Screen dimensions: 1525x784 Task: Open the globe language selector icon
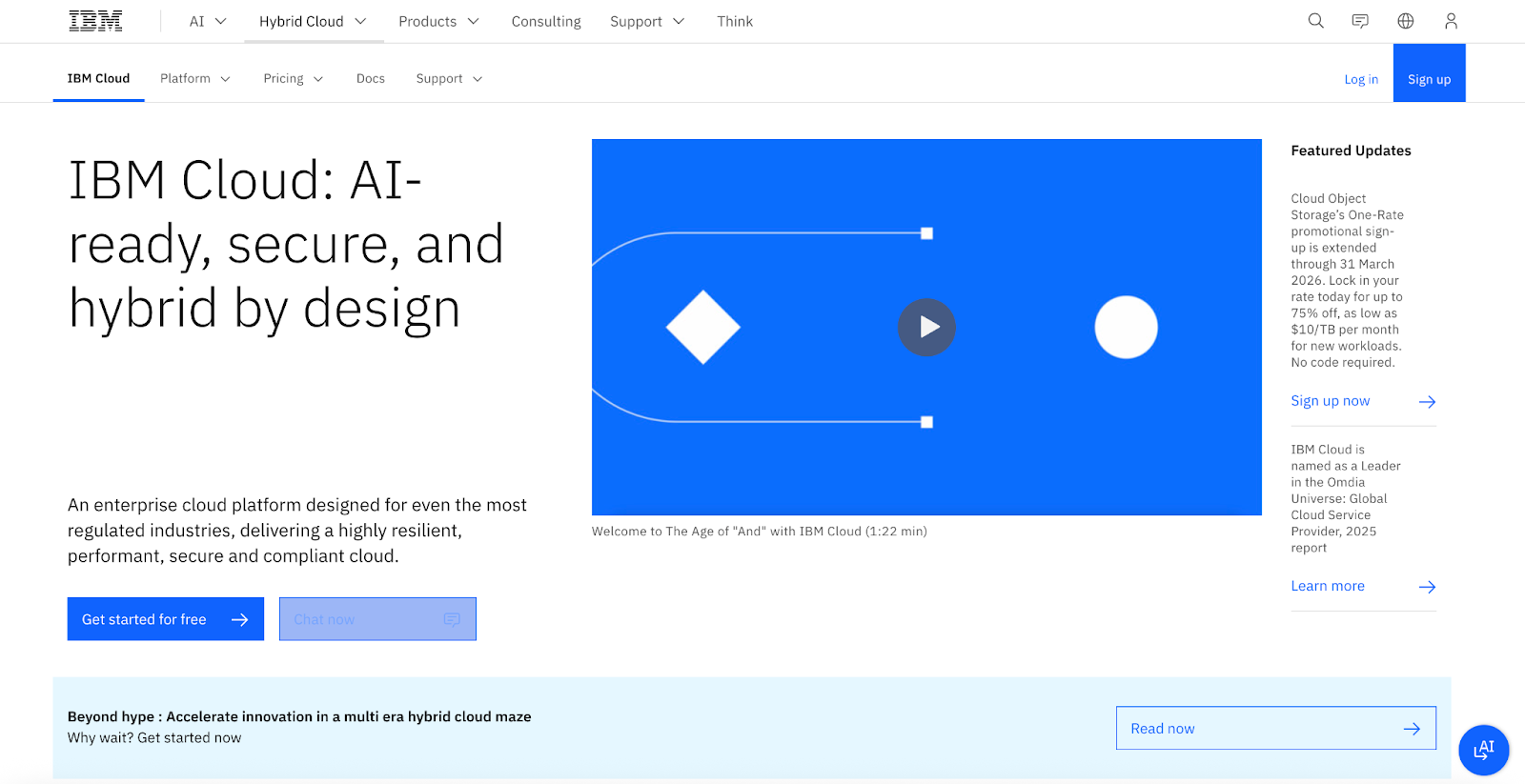(1405, 21)
